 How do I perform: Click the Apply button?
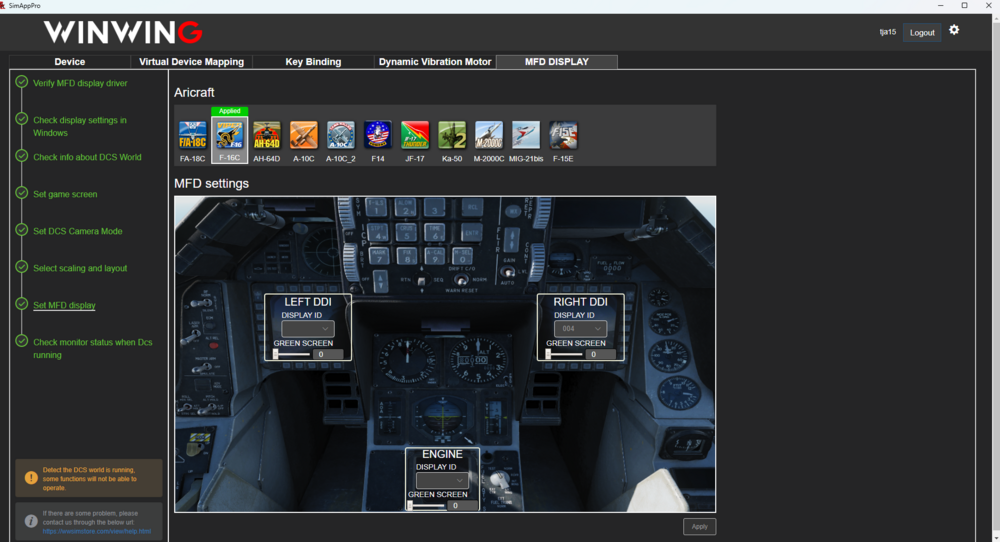tap(699, 527)
